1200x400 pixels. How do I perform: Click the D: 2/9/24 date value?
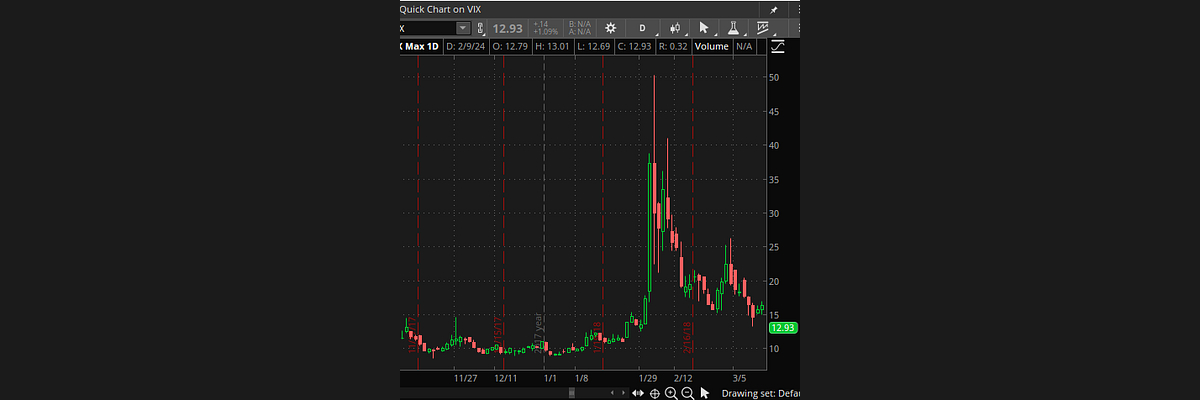point(465,46)
